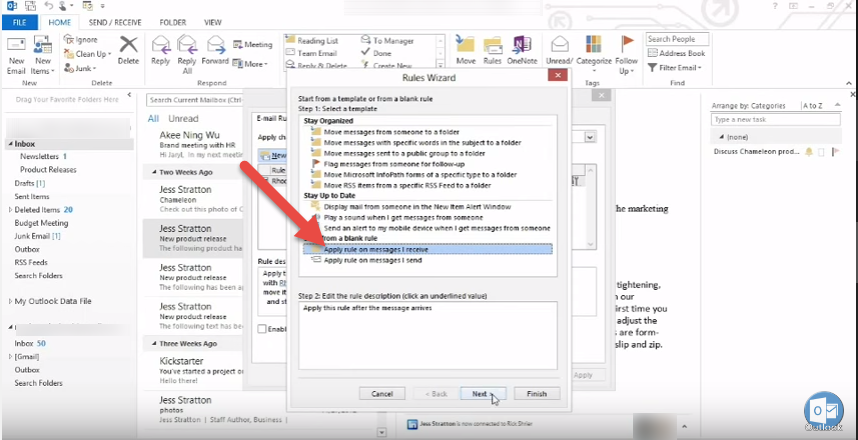Collapse the folder pane
858x440 pixels.
pyautogui.click(x=129, y=95)
